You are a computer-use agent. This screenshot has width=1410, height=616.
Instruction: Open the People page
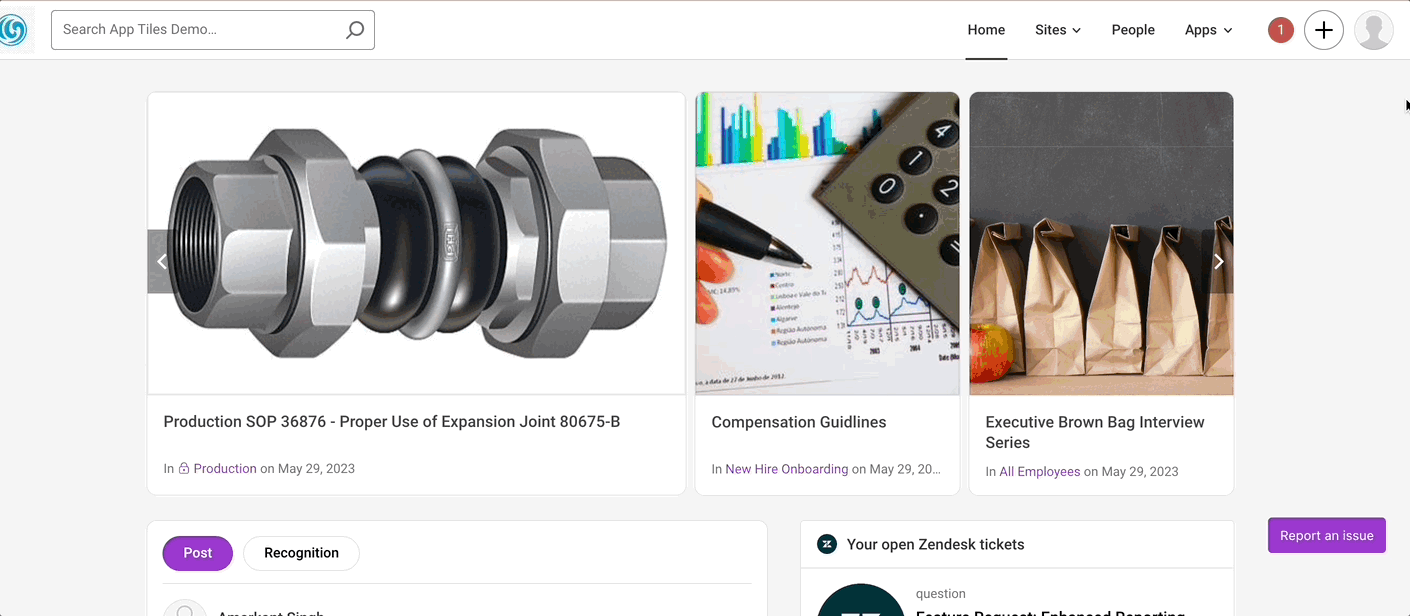point(1133,30)
